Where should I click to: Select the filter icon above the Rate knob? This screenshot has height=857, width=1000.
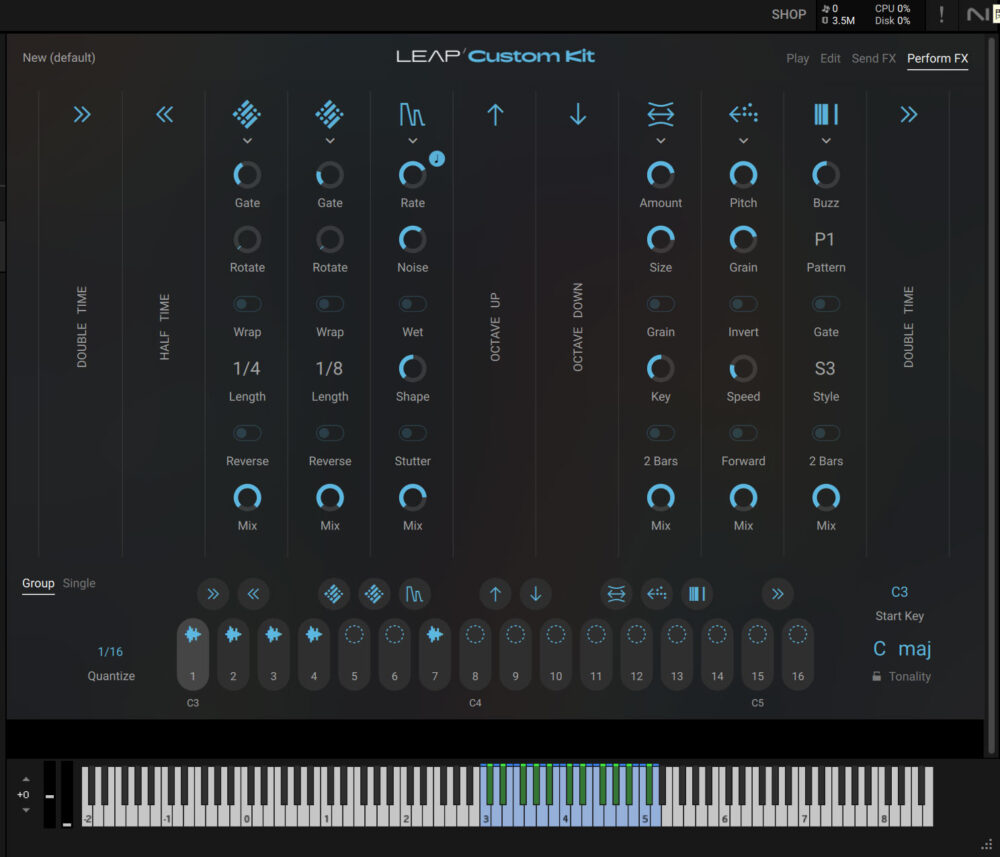coord(413,115)
